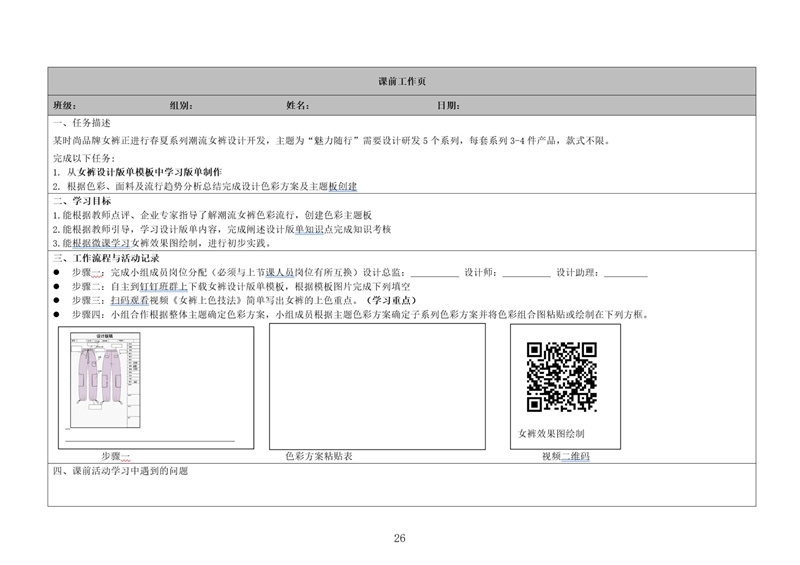Click learning goal 1 about 创建色彩主题板
The height and width of the screenshot is (565, 800).
212,215
